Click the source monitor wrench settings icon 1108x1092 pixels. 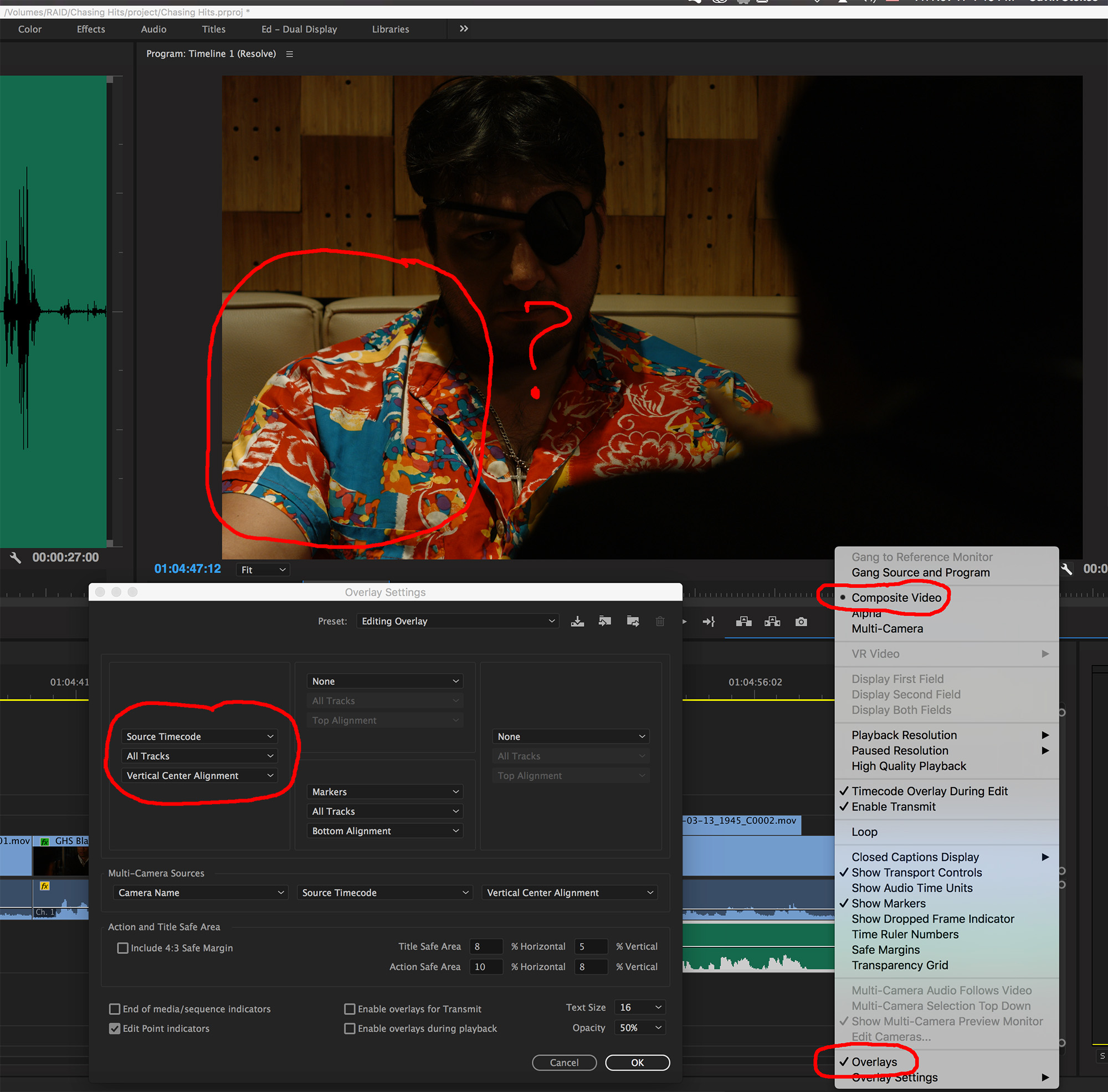16,557
